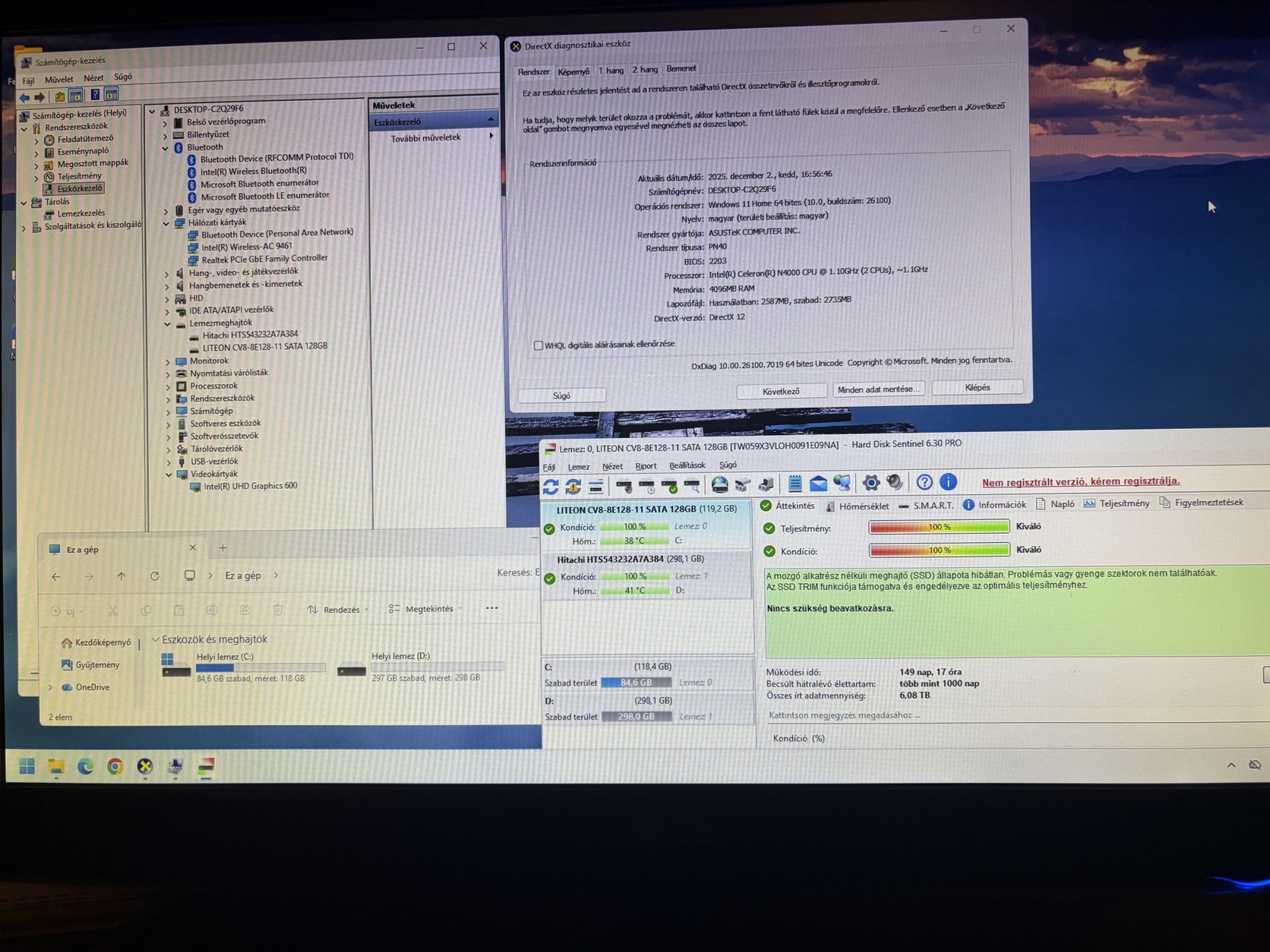Expand the Processzorok device category
This screenshot has height=952, width=1270.
pyautogui.click(x=168, y=387)
